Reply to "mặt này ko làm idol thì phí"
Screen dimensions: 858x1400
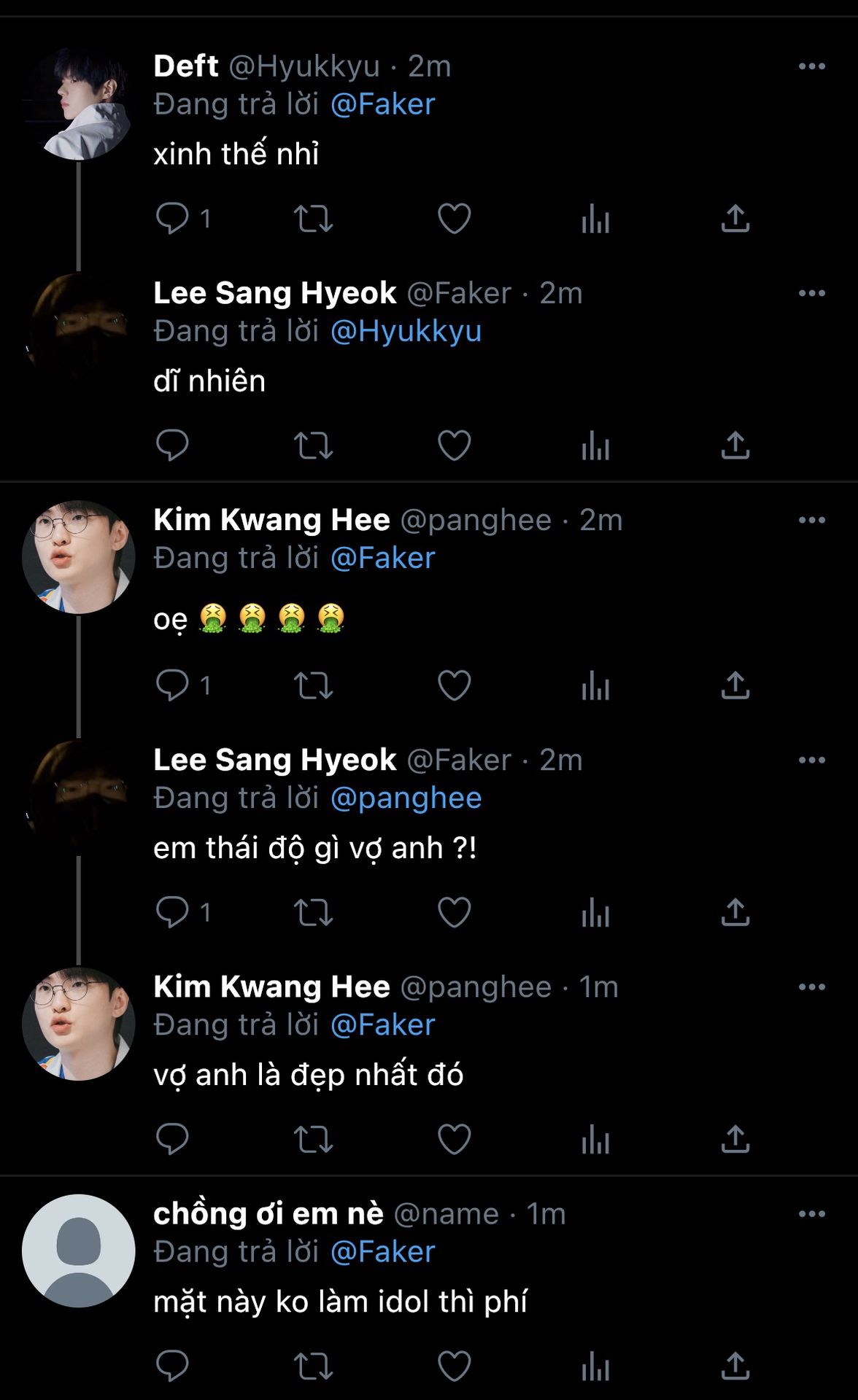pyautogui.click(x=172, y=1366)
